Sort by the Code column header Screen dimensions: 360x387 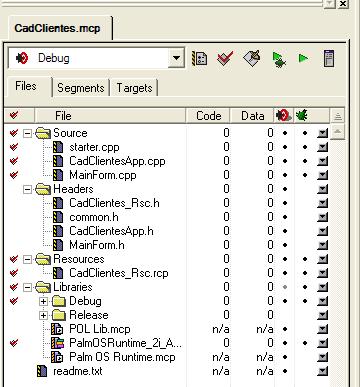coord(208,116)
